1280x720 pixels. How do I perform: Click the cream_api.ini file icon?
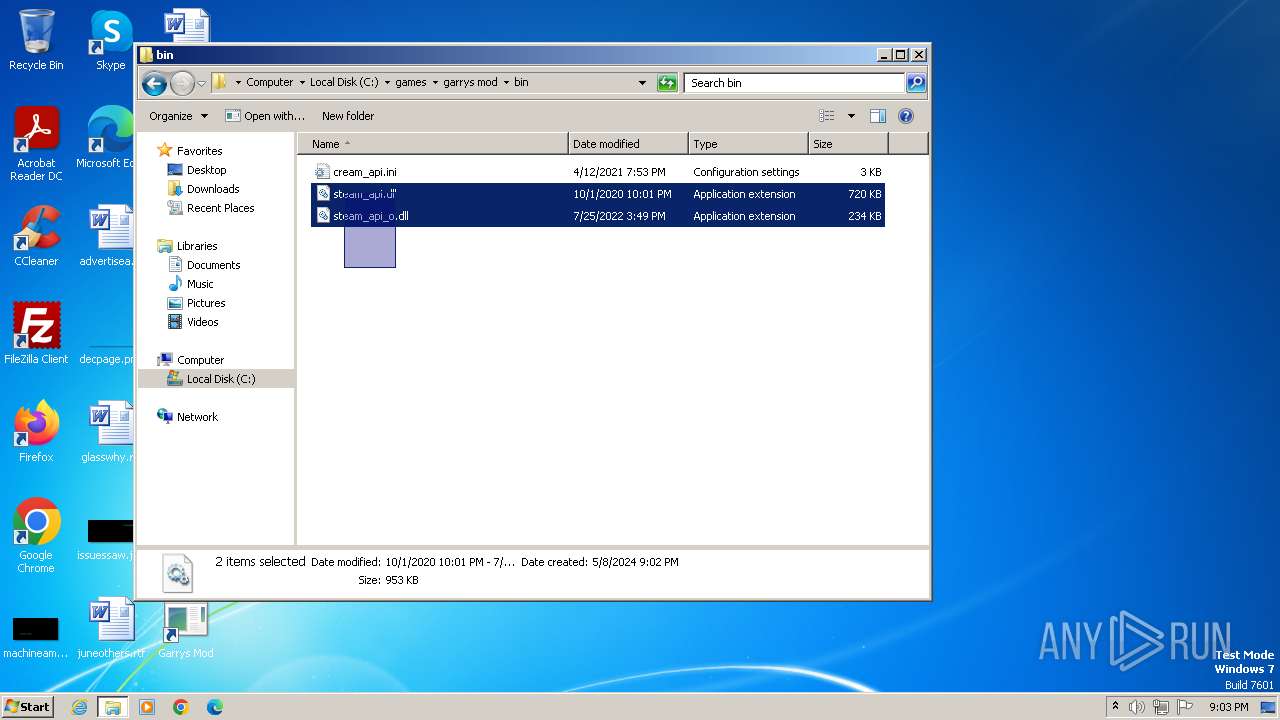pyautogui.click(x=322, y=172)
